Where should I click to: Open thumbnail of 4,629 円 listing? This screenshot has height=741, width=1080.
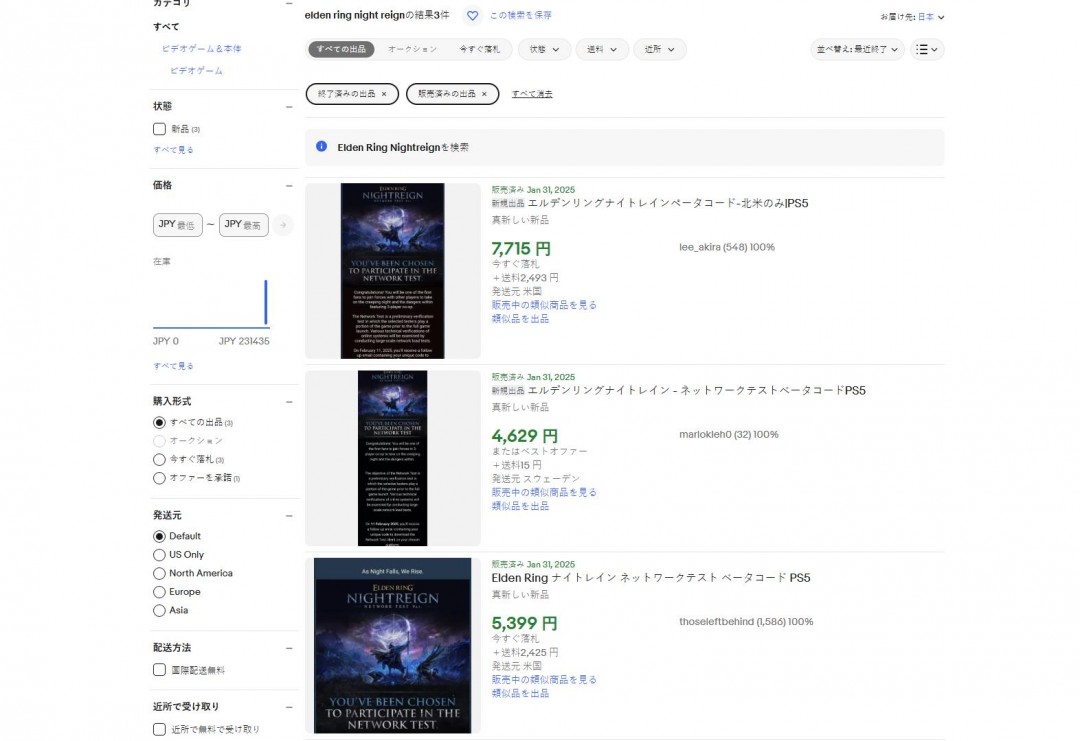pyautogui.click(x=393, y=458)
